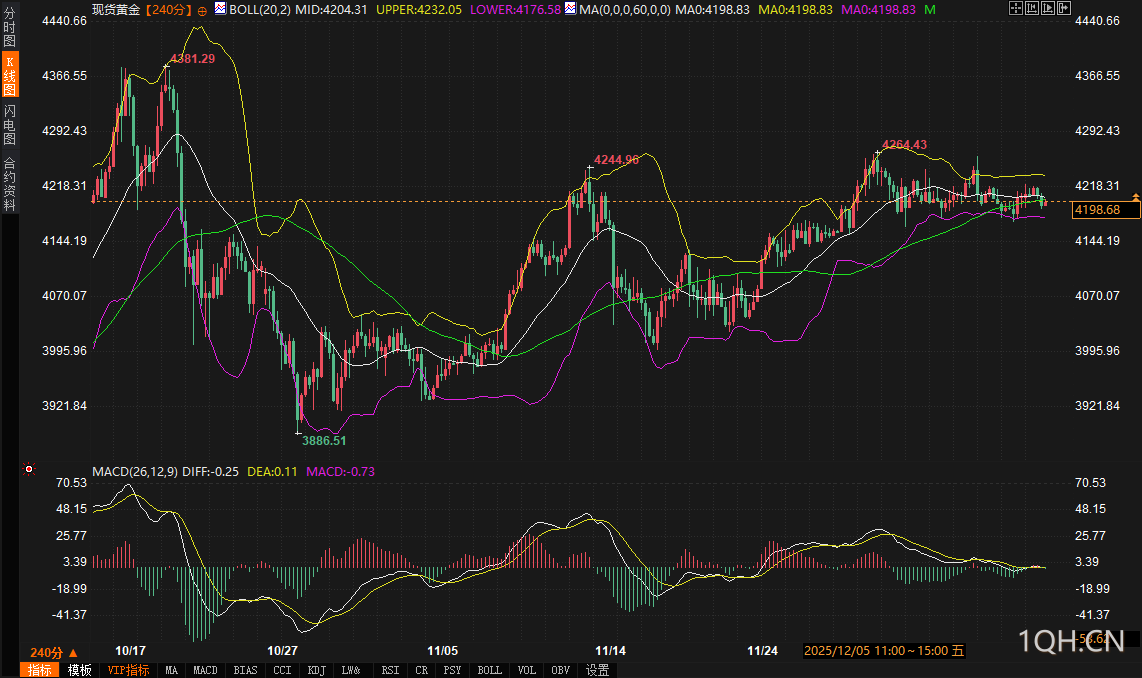
Task: Switch to the 分时图 view
Action: pos(9,28)
